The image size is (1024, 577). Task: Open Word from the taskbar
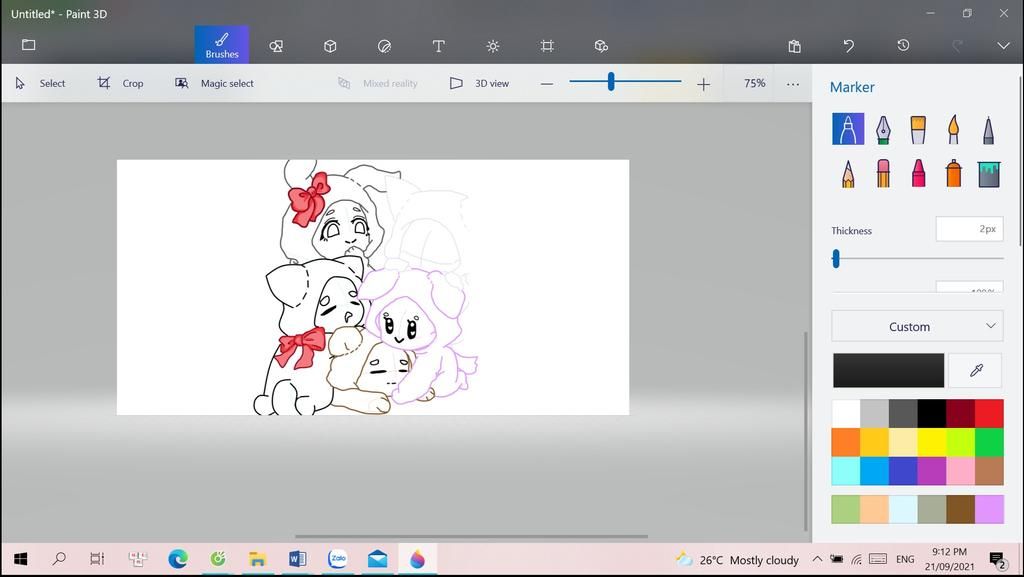tap(297, 559)
